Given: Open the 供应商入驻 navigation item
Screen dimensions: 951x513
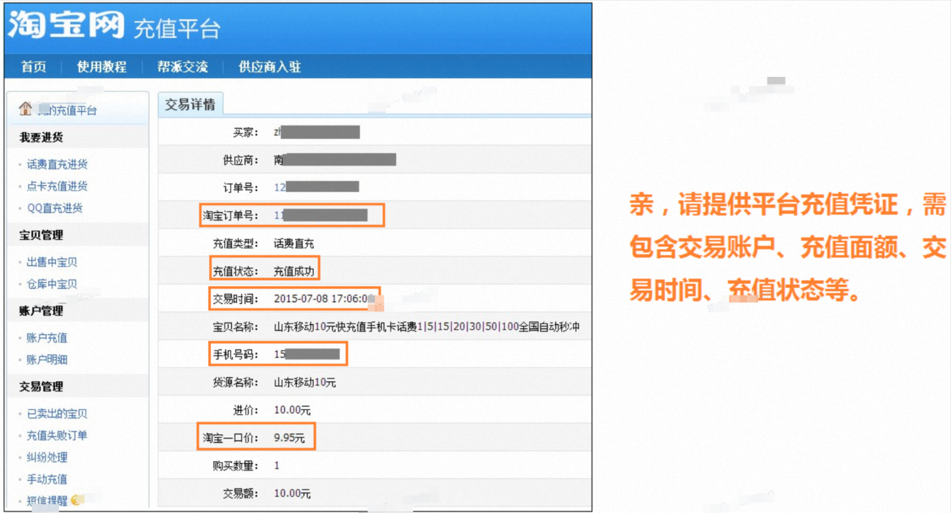Looking at the screenshot, I should 269,67.
